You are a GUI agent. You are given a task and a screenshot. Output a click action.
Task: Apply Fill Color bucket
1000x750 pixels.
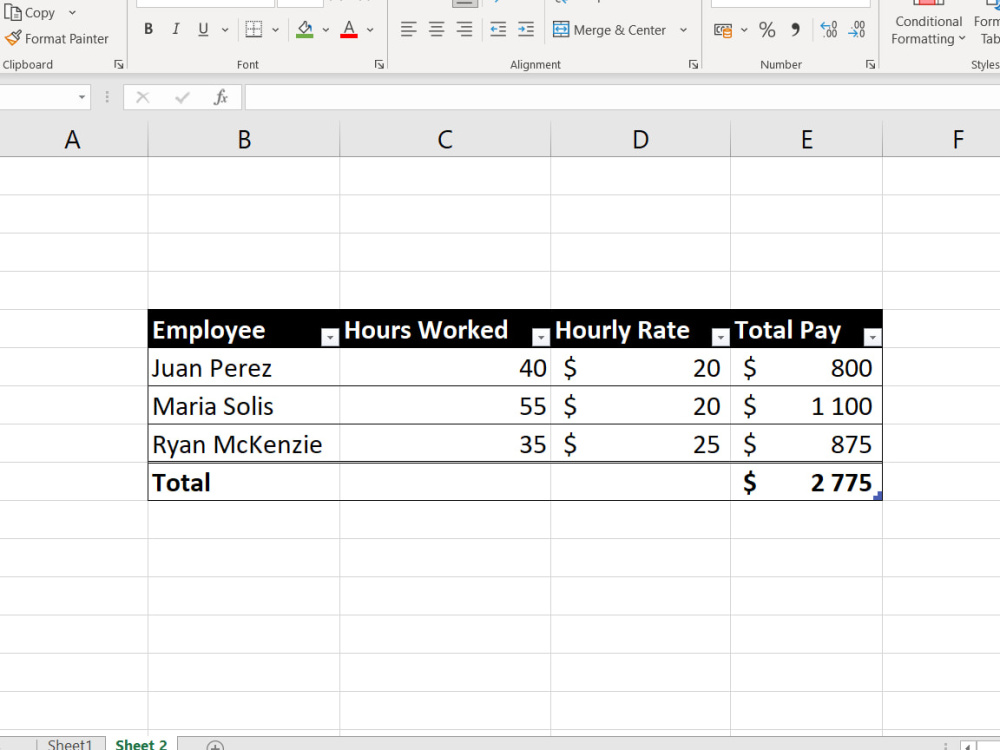coord(305,29)
